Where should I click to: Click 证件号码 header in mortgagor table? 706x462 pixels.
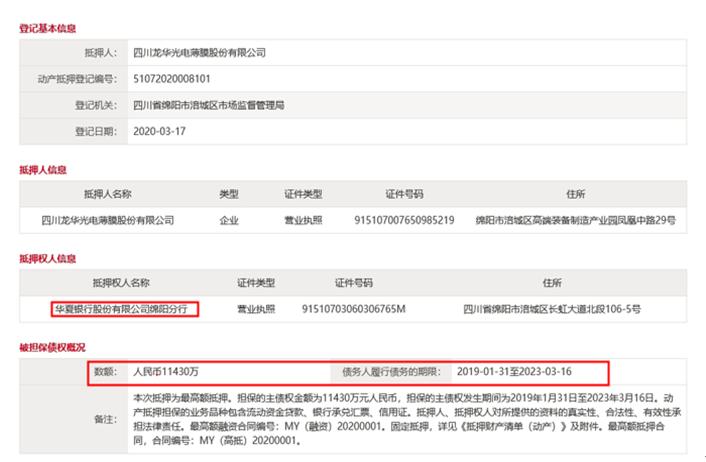(404, 194)
